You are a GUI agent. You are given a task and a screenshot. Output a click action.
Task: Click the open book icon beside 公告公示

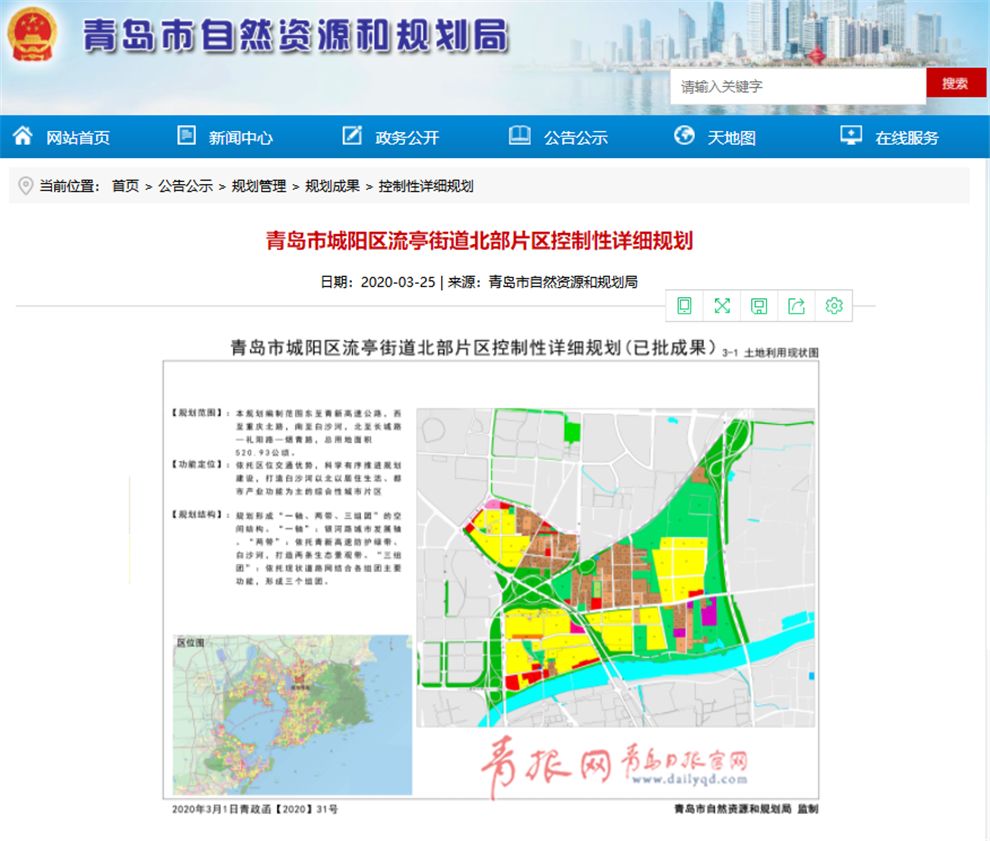(x=519, y=136)
